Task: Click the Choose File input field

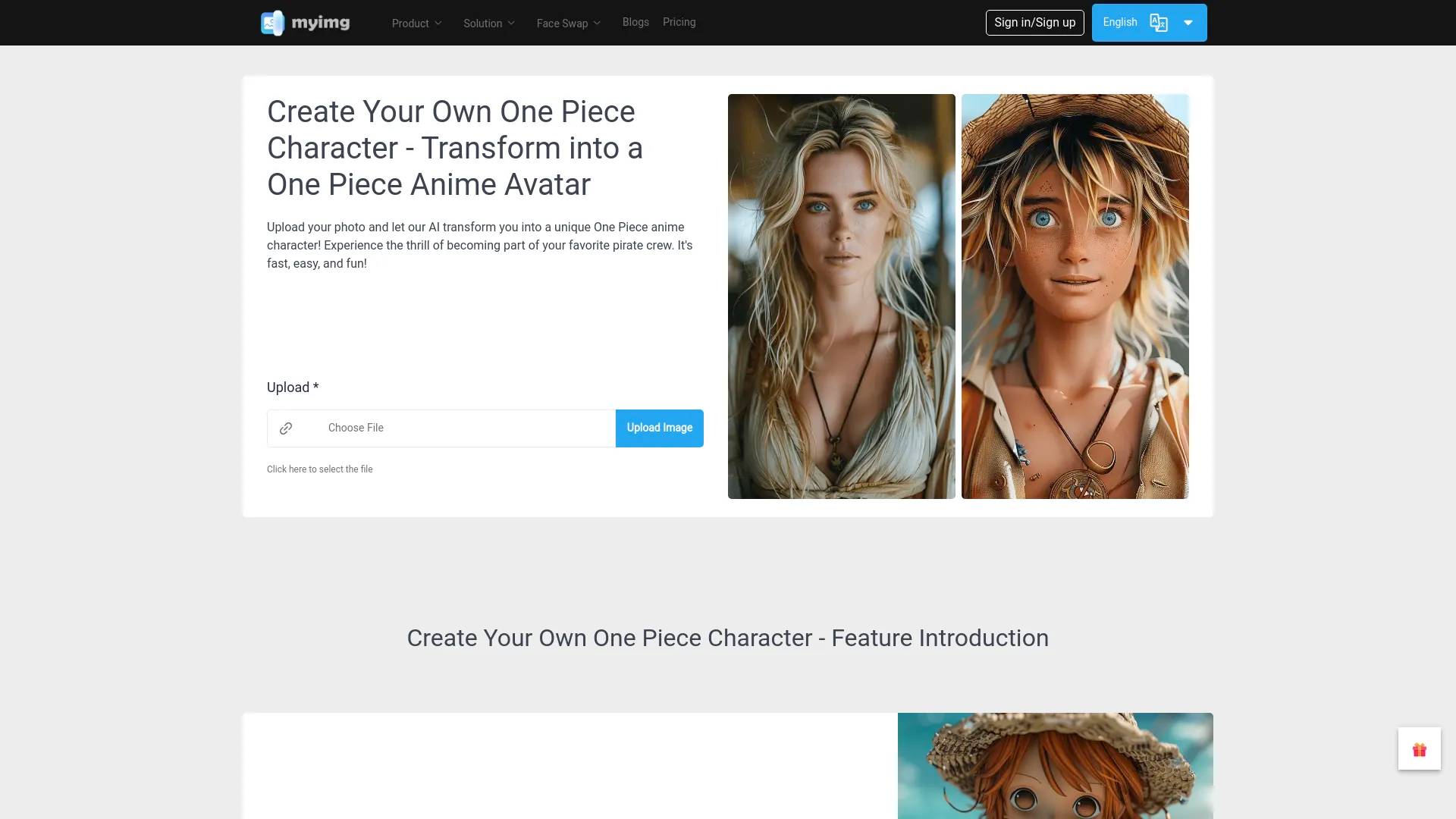Action: tap(440, 428)
